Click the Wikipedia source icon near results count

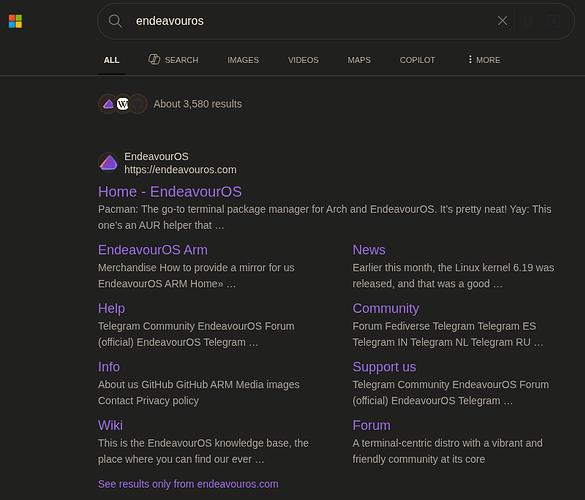[123, 104]
